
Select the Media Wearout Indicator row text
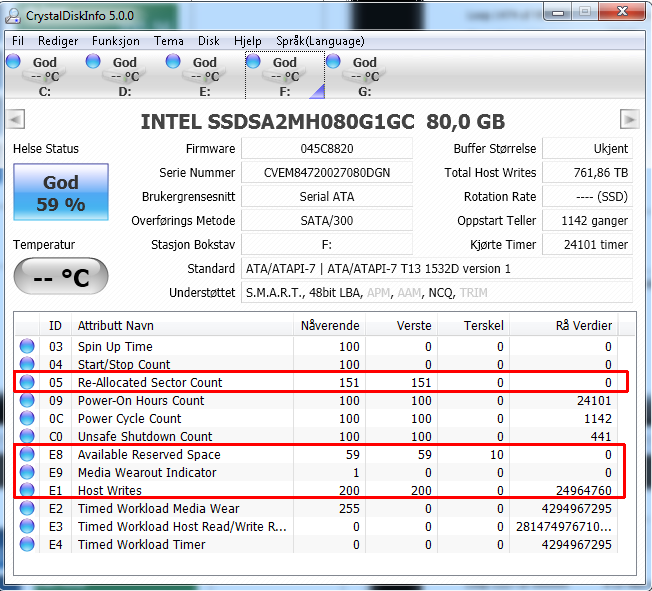coord(147,472)
